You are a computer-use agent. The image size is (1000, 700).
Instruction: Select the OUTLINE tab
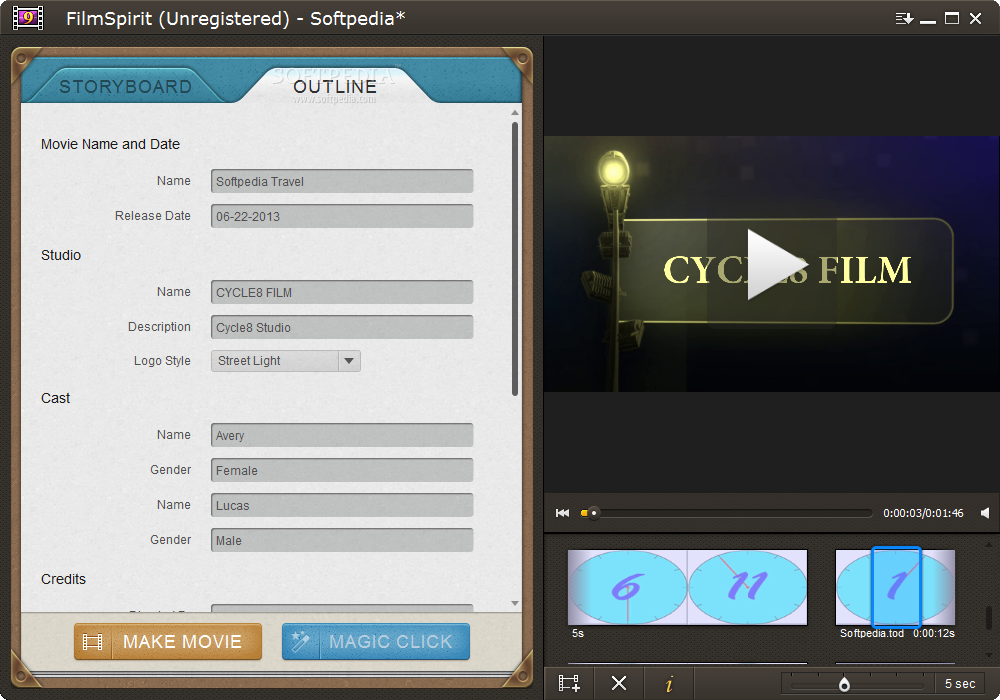335,87
